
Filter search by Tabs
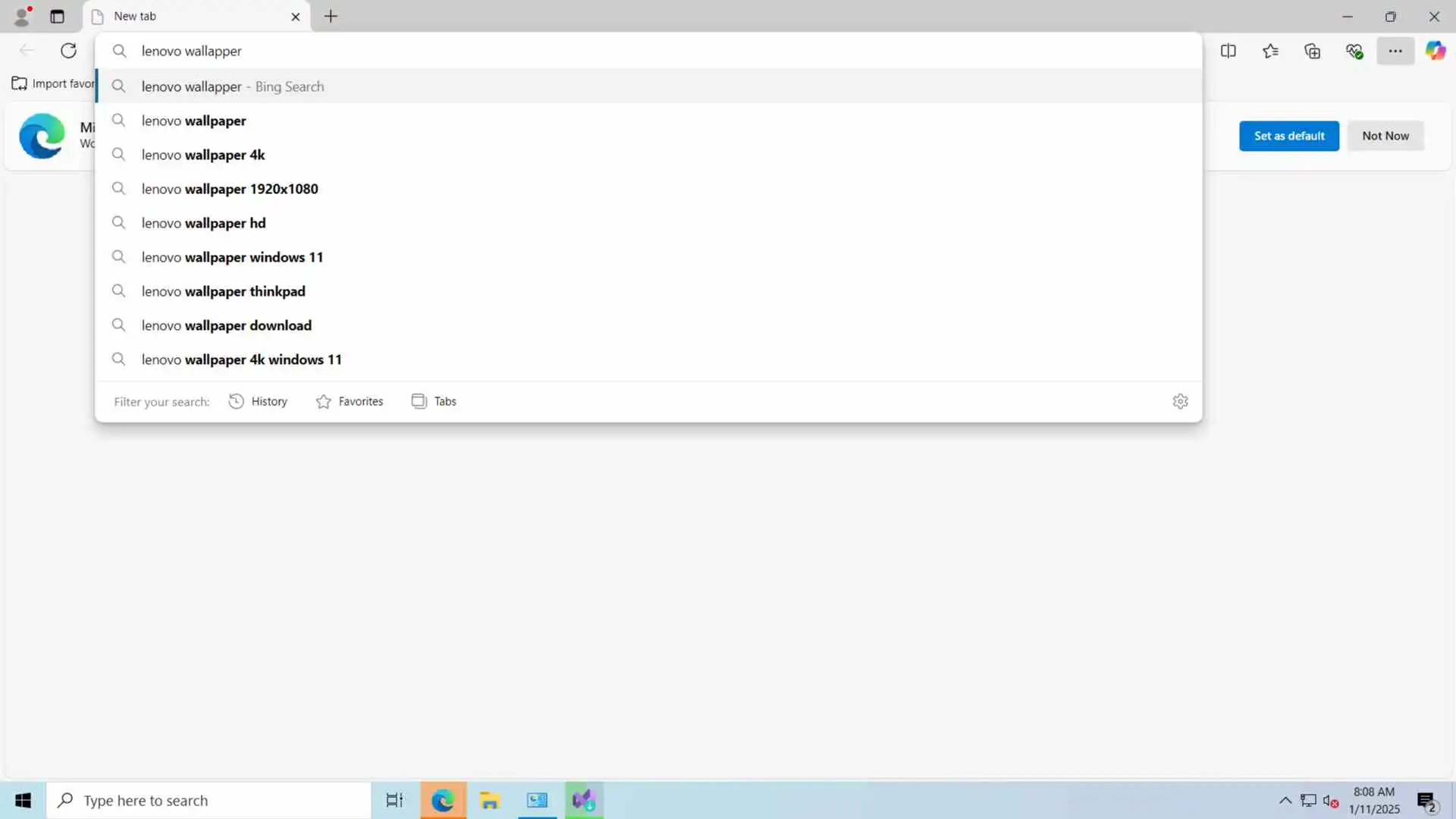tap(434, 401)
